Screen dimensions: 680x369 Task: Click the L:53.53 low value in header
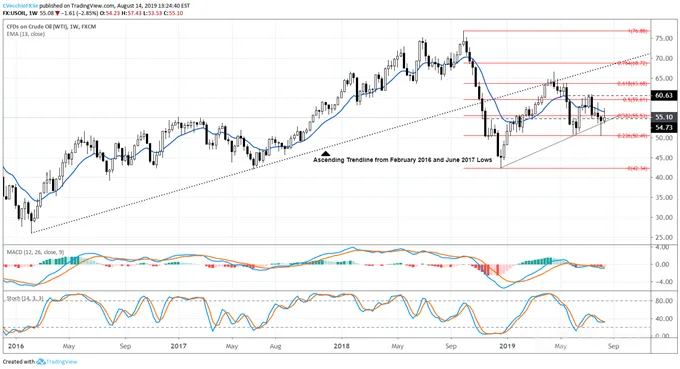tap(152, 13)
